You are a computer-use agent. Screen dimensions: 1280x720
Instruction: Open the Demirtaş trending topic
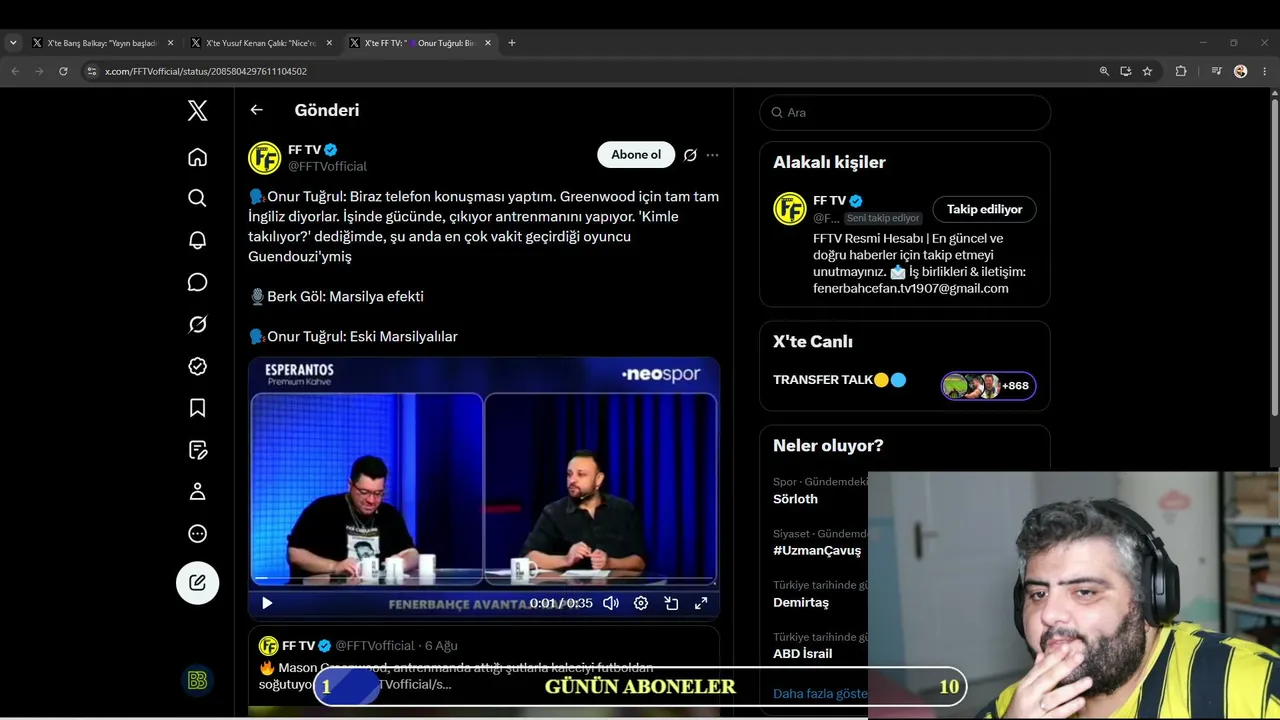tap(800, 602)
